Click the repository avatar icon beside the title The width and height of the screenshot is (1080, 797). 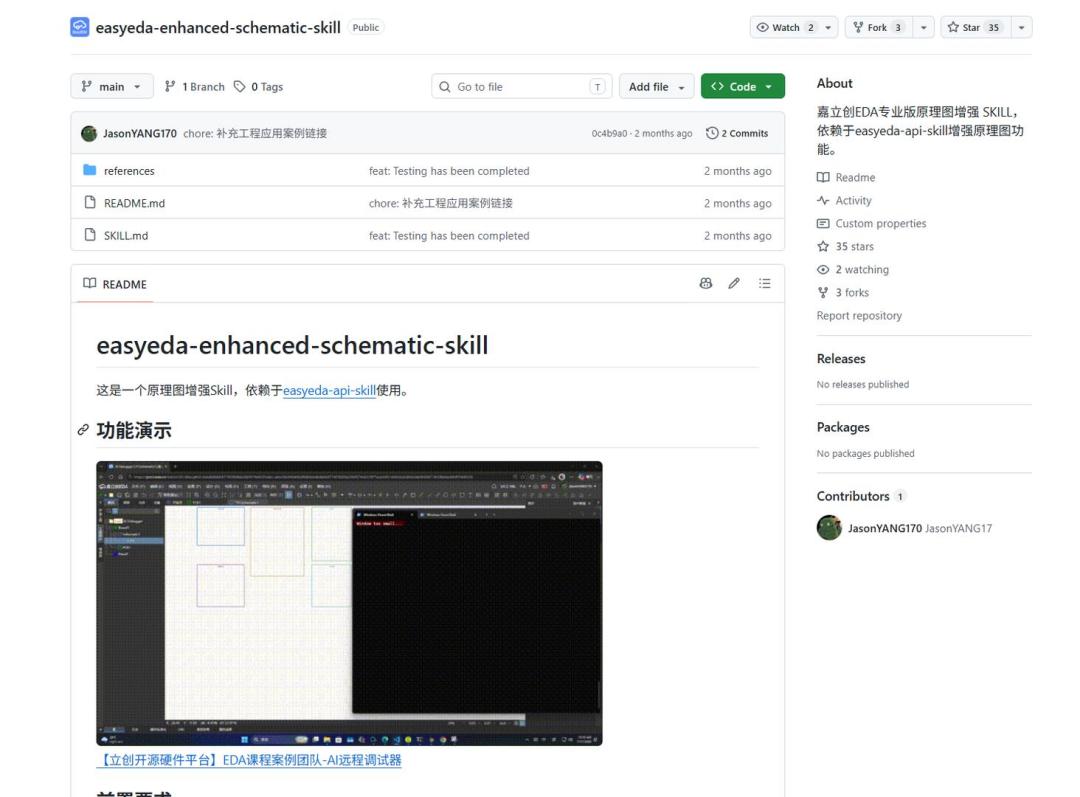click(x=80, y=28)
